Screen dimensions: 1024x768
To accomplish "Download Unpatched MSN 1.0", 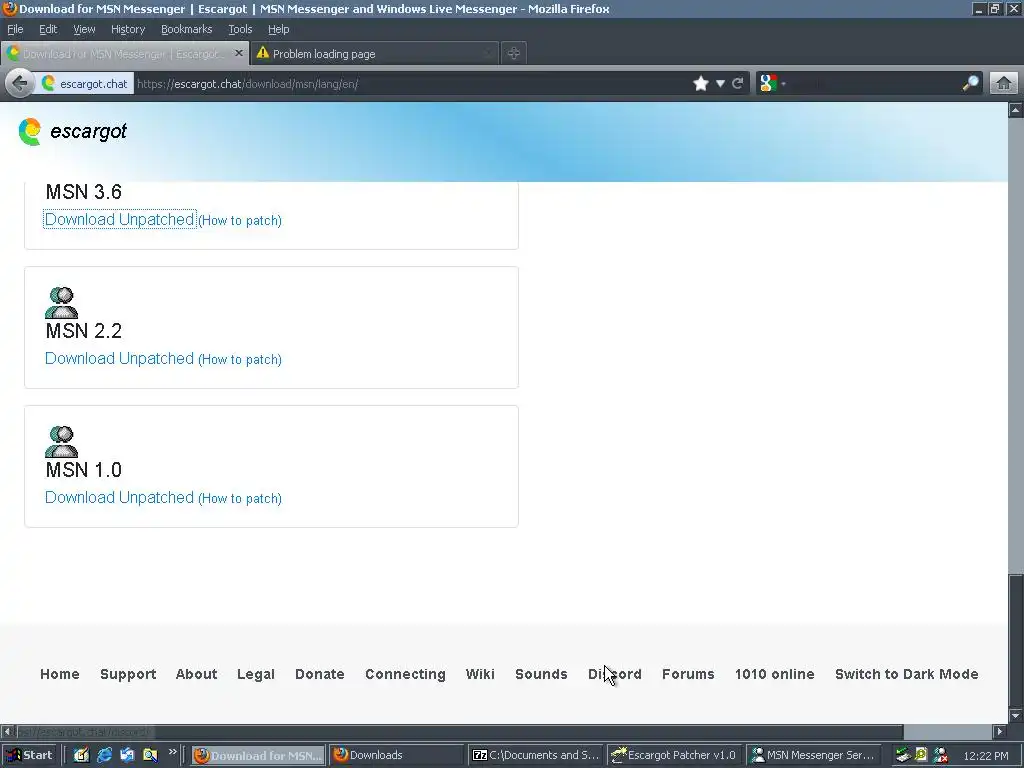I will [x=120, y=498].
